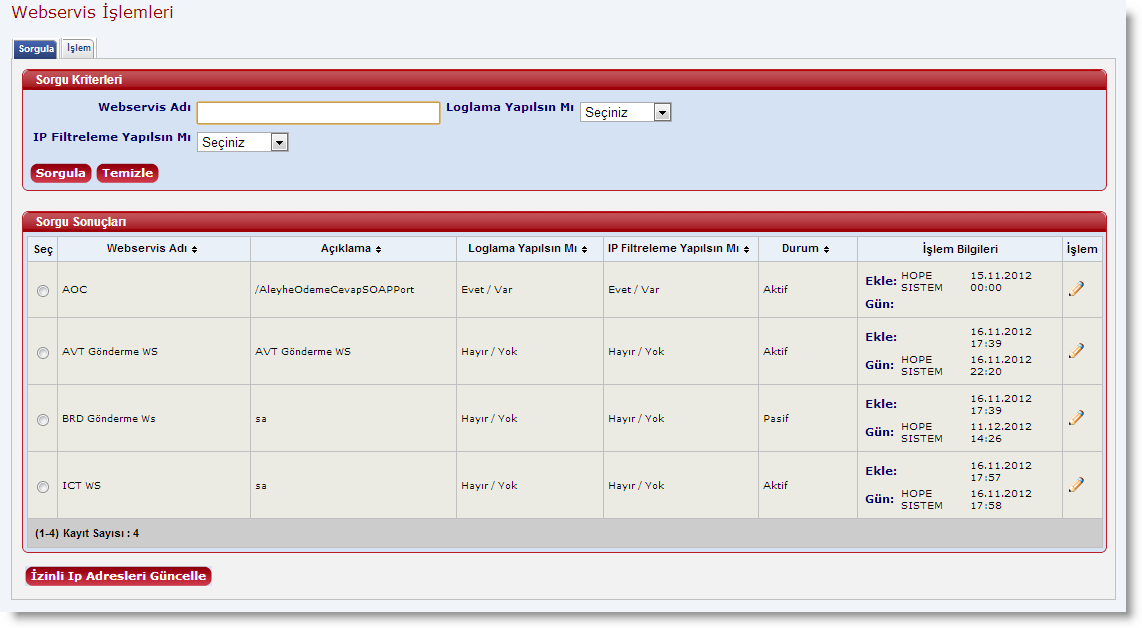Viewport: 1142px width, 628px height.
Task: Click the ICT WS name cell
Action: coord(82,485)
